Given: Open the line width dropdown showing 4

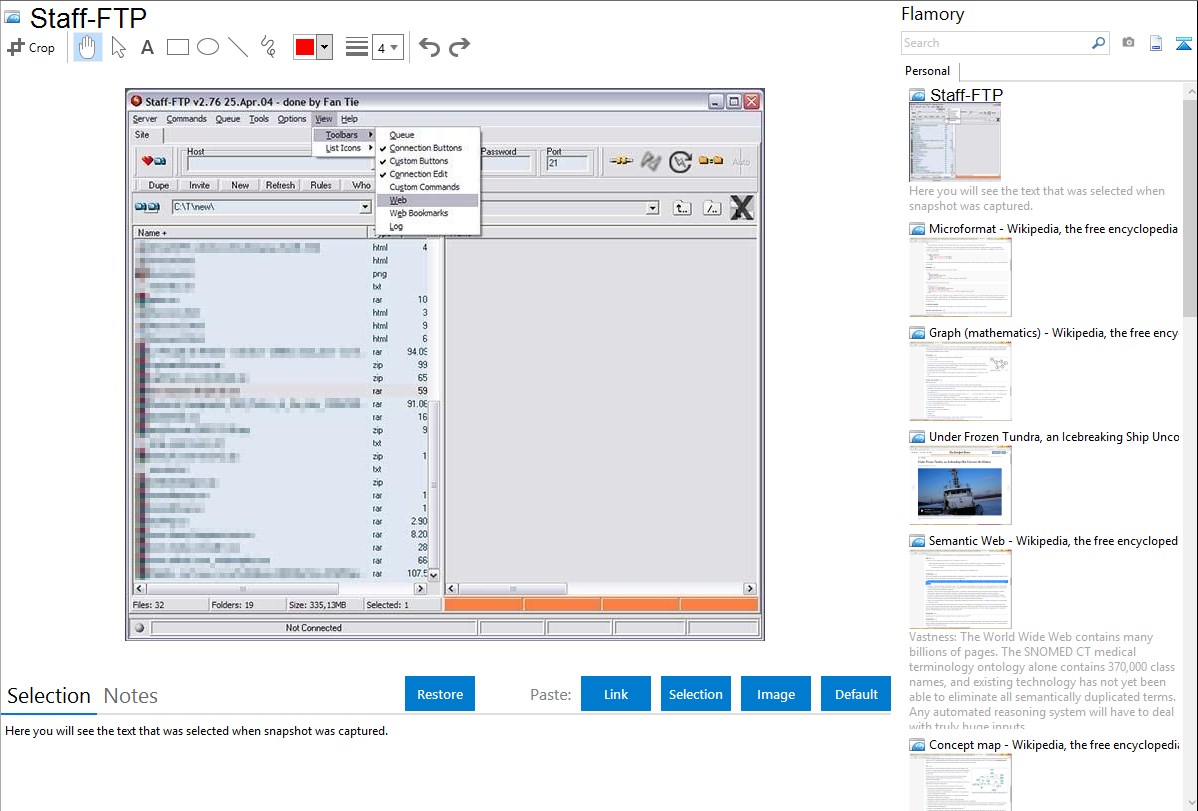Looking at the screenshot, I should (388, 47).
